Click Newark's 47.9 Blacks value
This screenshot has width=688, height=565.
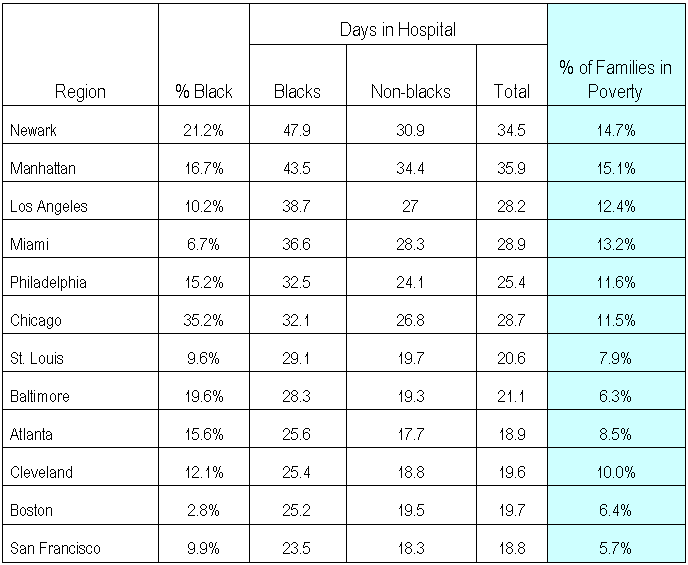coord(297,130)
